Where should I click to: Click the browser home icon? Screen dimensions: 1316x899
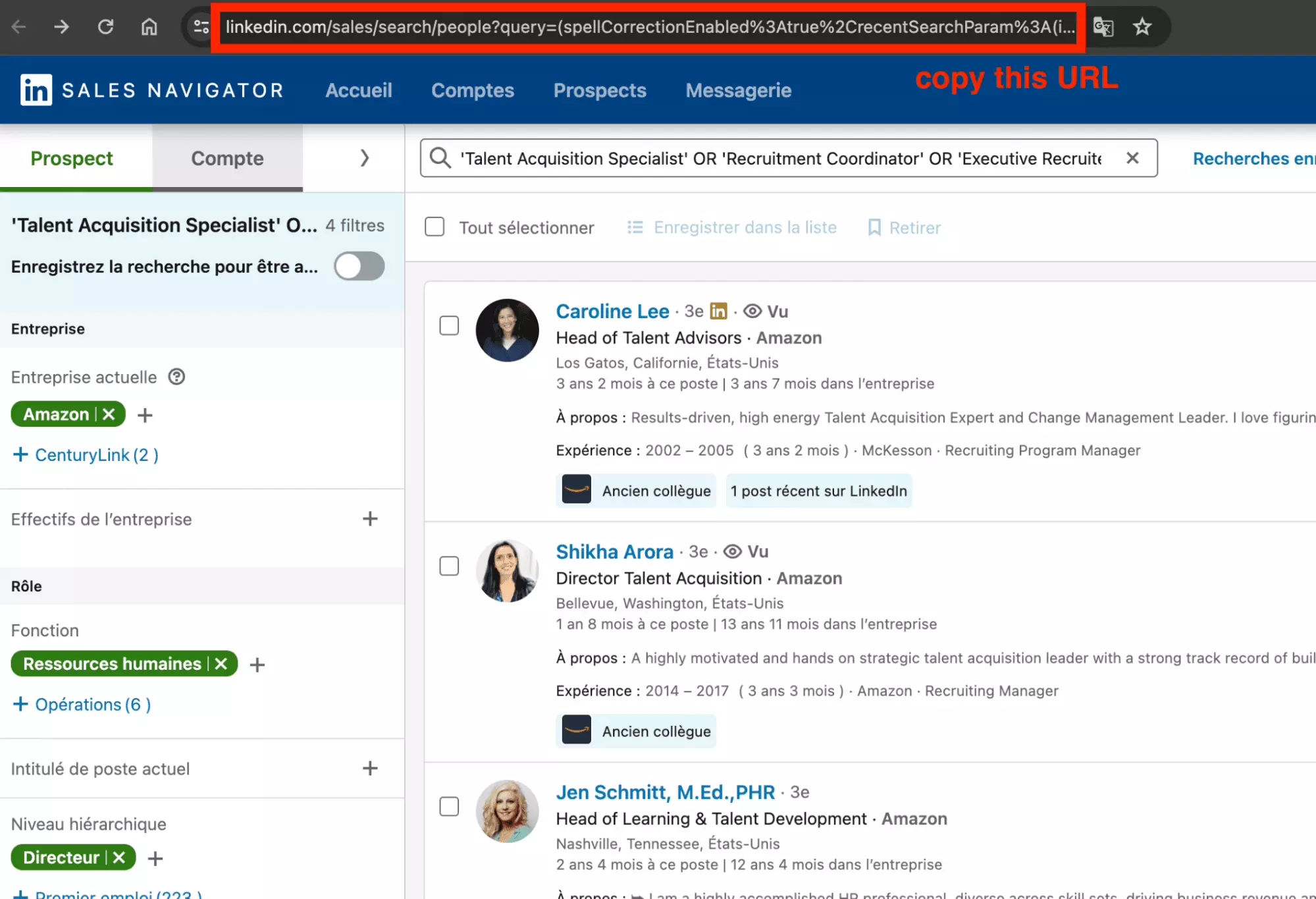coord(149,27)
